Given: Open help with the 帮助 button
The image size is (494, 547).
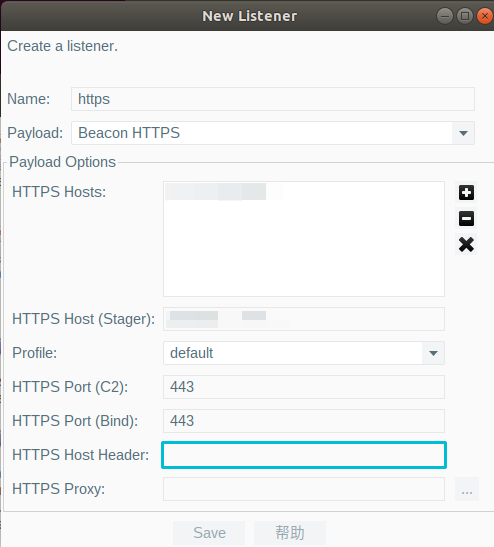Looking at the screenshot, I should coord(290,533).
